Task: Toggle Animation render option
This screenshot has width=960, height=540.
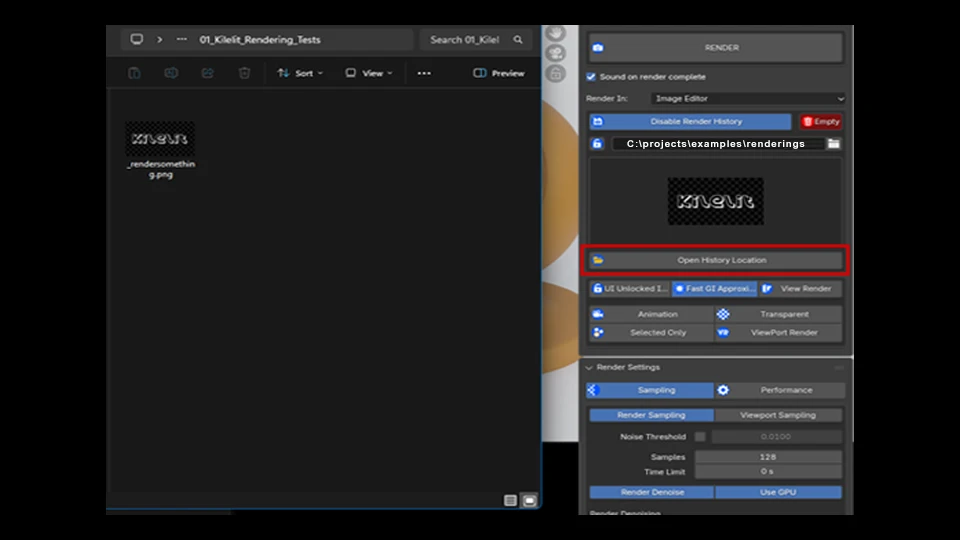Action: pos(651,314)
